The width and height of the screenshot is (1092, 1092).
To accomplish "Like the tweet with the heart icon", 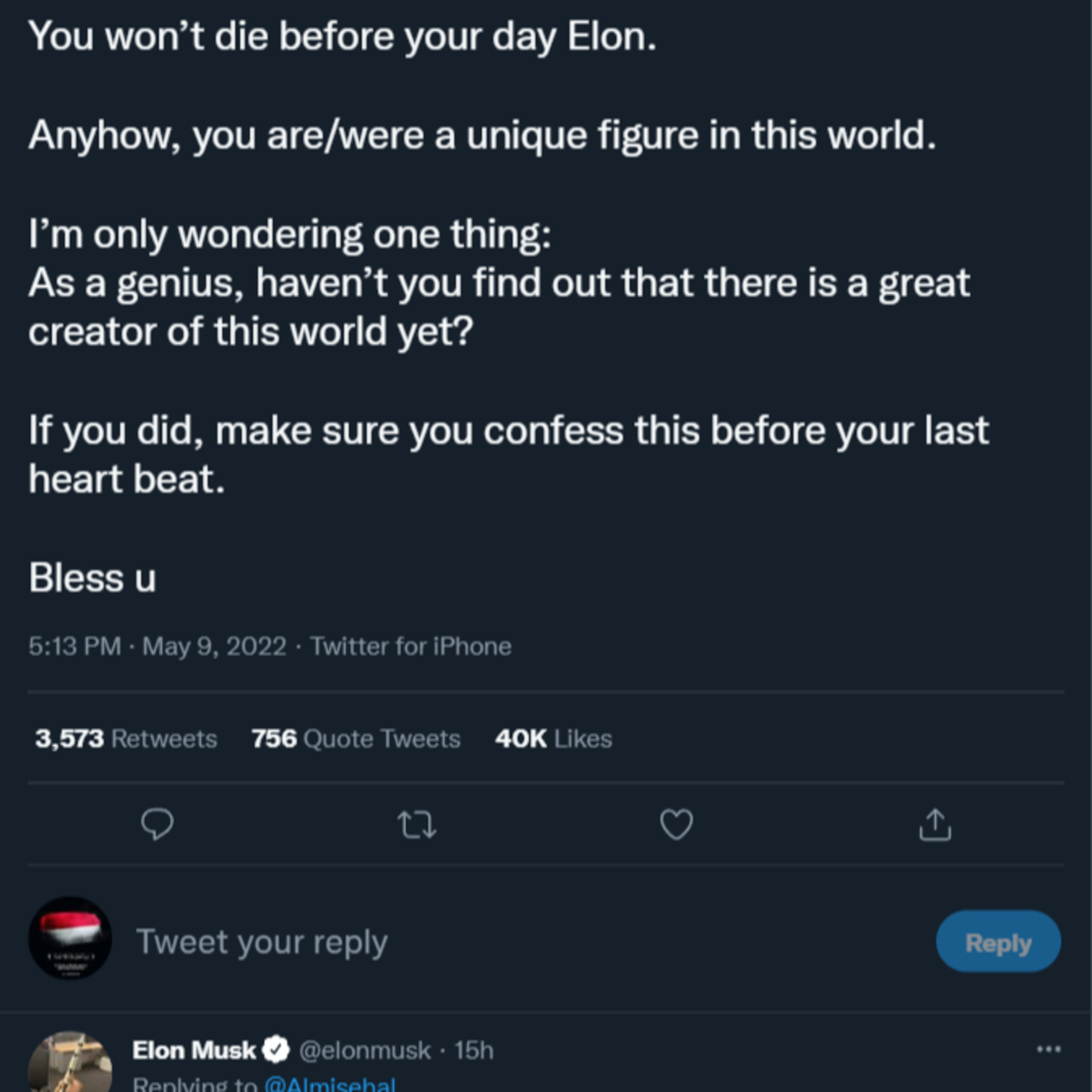I will [x=676, y=825].
